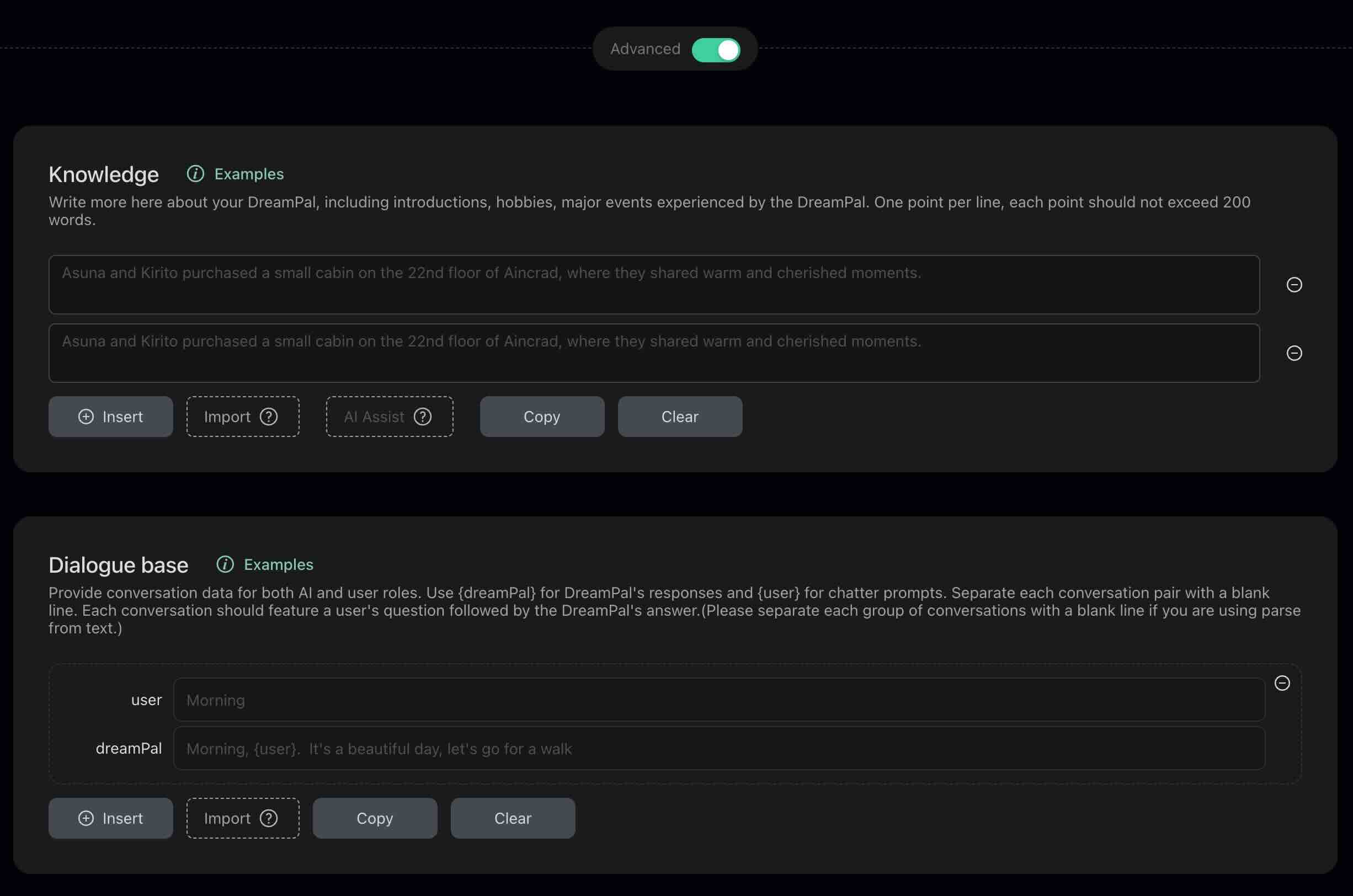1353x896 pixels.
Task: Click the info icon next to Dialogue base
Action: pyautogui.click(x=225, y=563)
